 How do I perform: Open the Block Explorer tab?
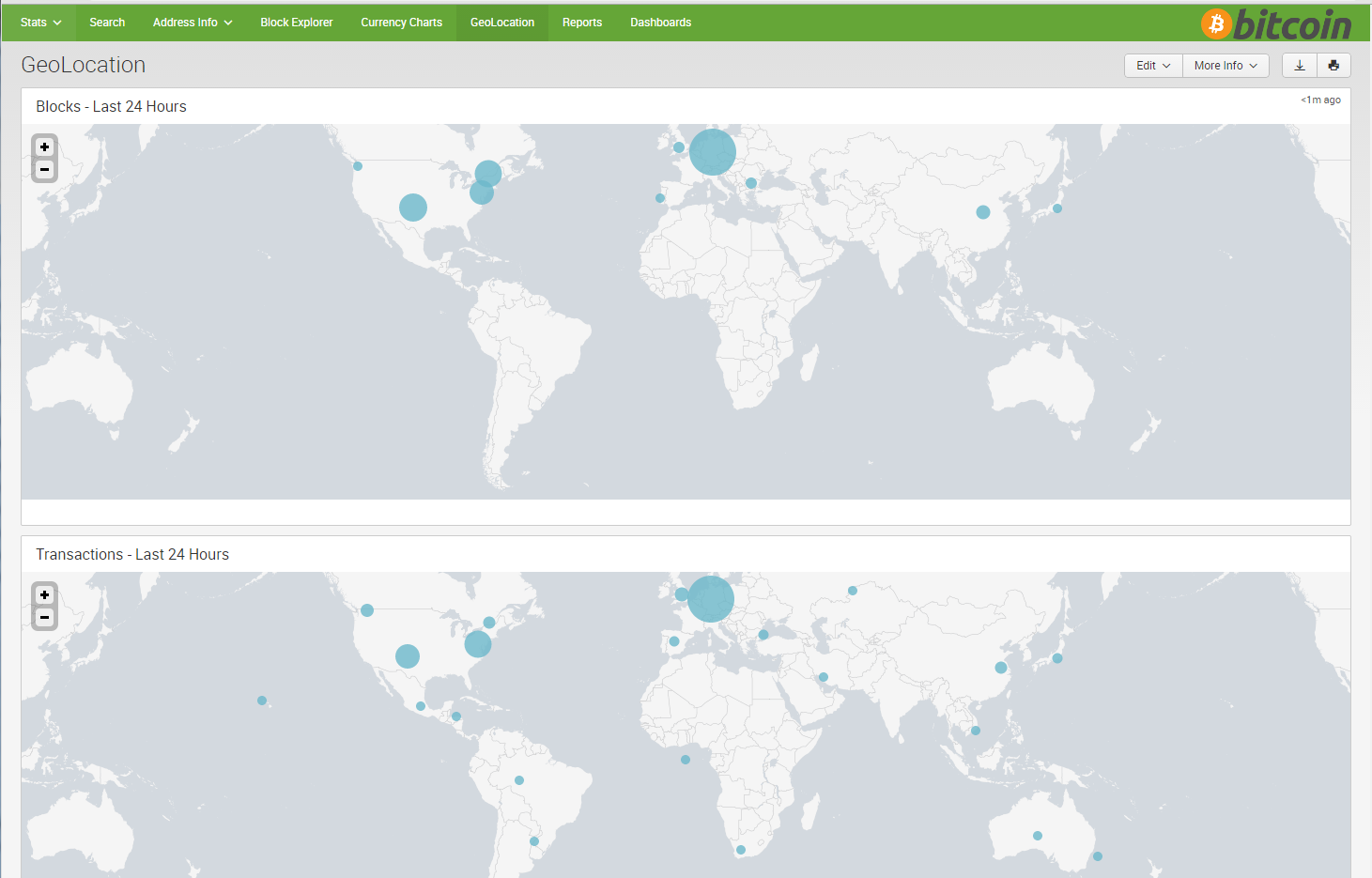coord(297,23)
